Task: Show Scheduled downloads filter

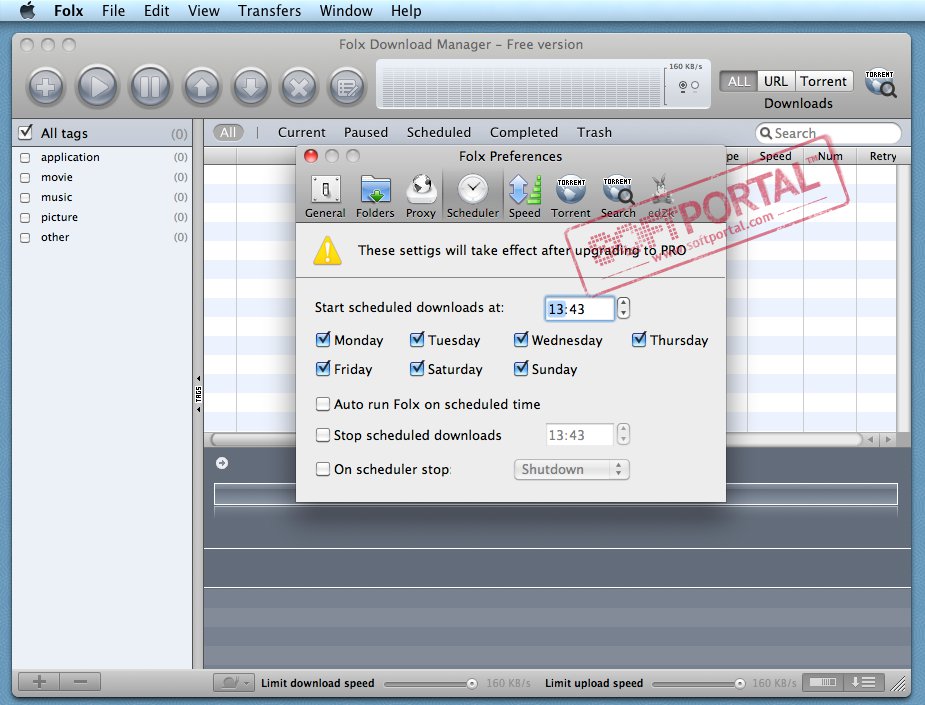Action: (x=438, y=132)
